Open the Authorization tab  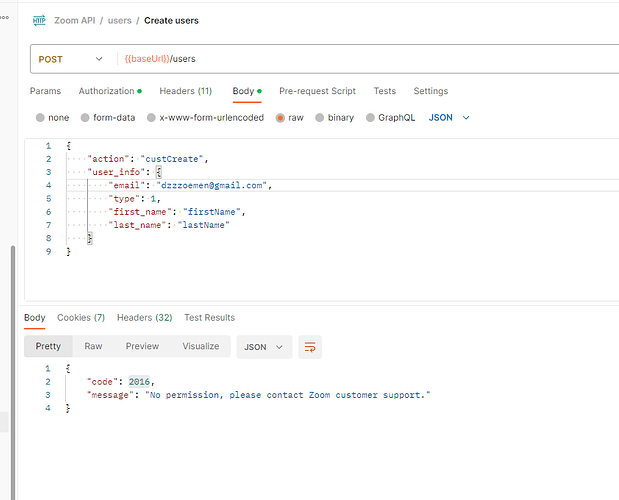pyautogui.click(x=108, y=91)
